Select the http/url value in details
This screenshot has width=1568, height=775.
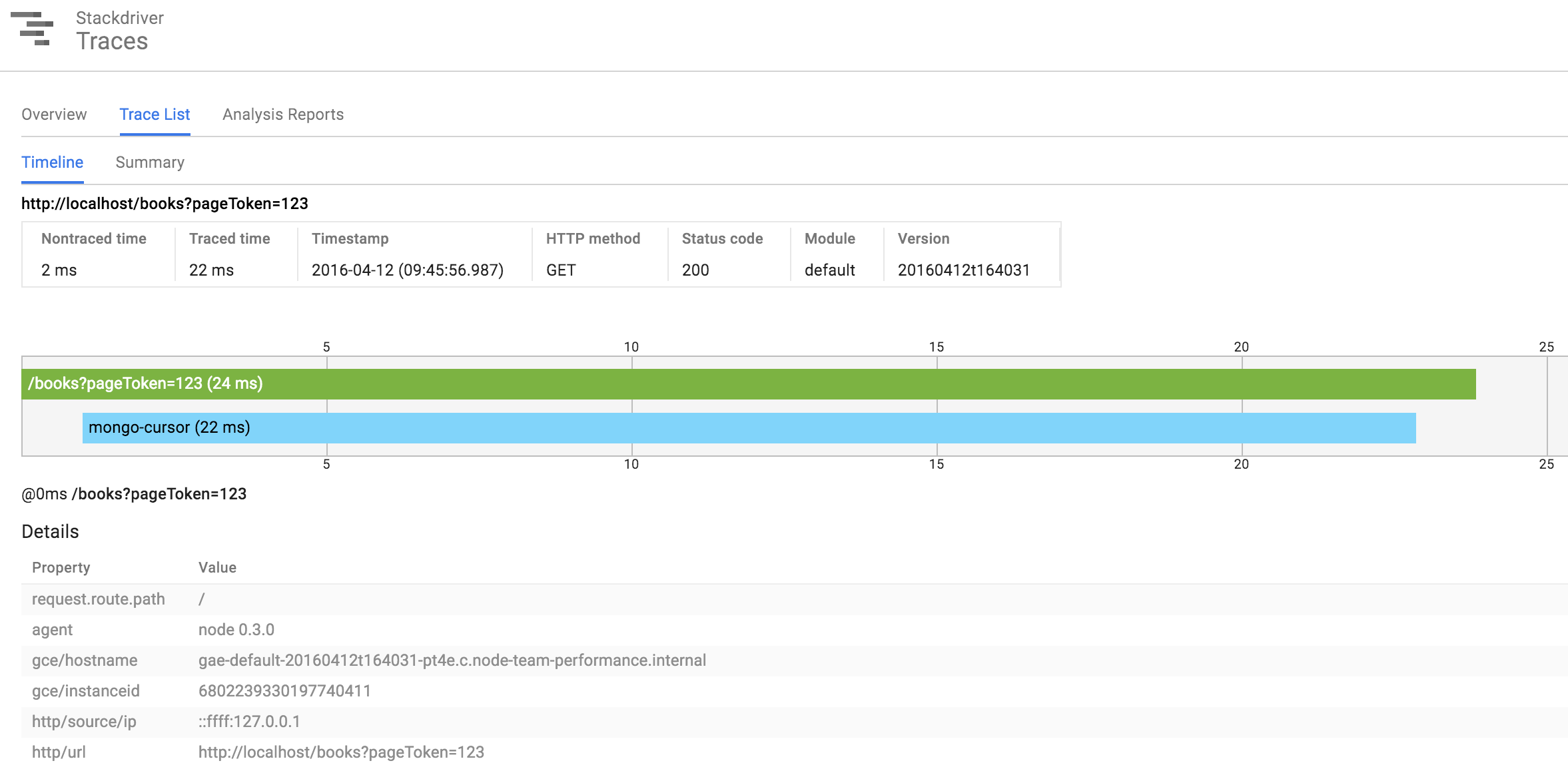click(341, 752)
